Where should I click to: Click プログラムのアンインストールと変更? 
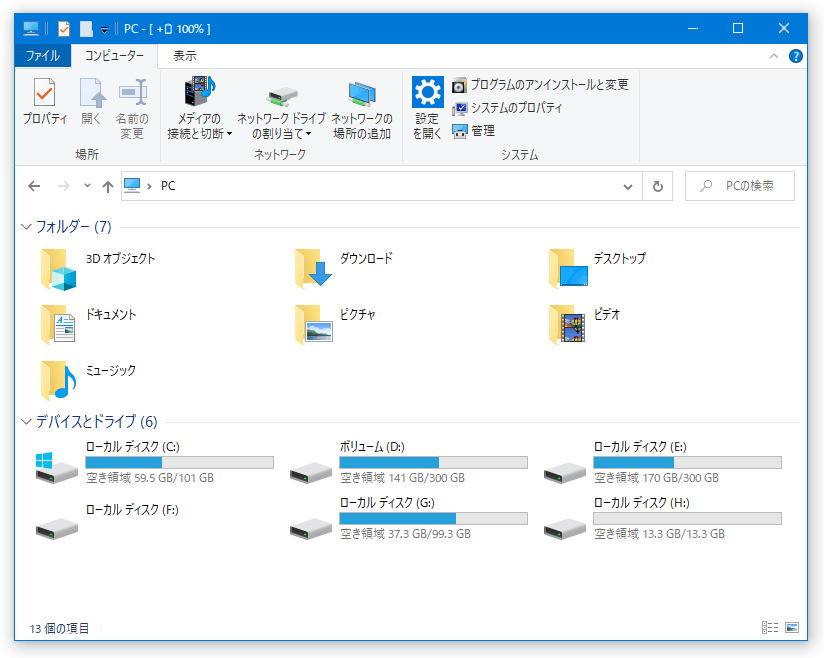[540, 85]
